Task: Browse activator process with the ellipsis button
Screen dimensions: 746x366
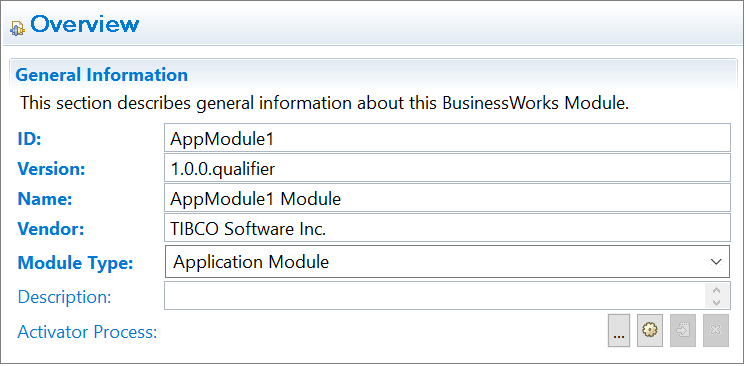Action: [618, 330]
